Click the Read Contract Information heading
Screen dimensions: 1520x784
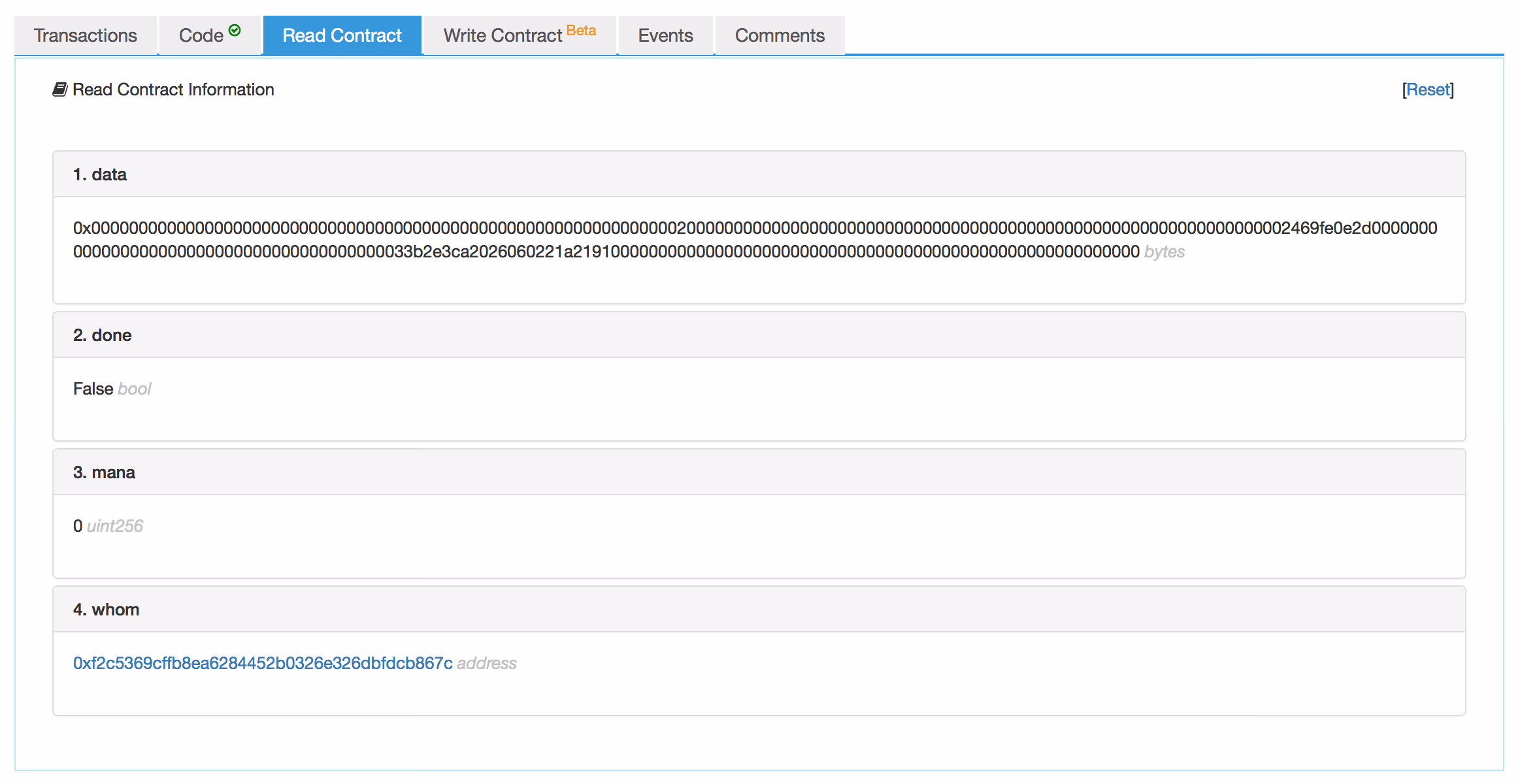[x=173, y=90]
